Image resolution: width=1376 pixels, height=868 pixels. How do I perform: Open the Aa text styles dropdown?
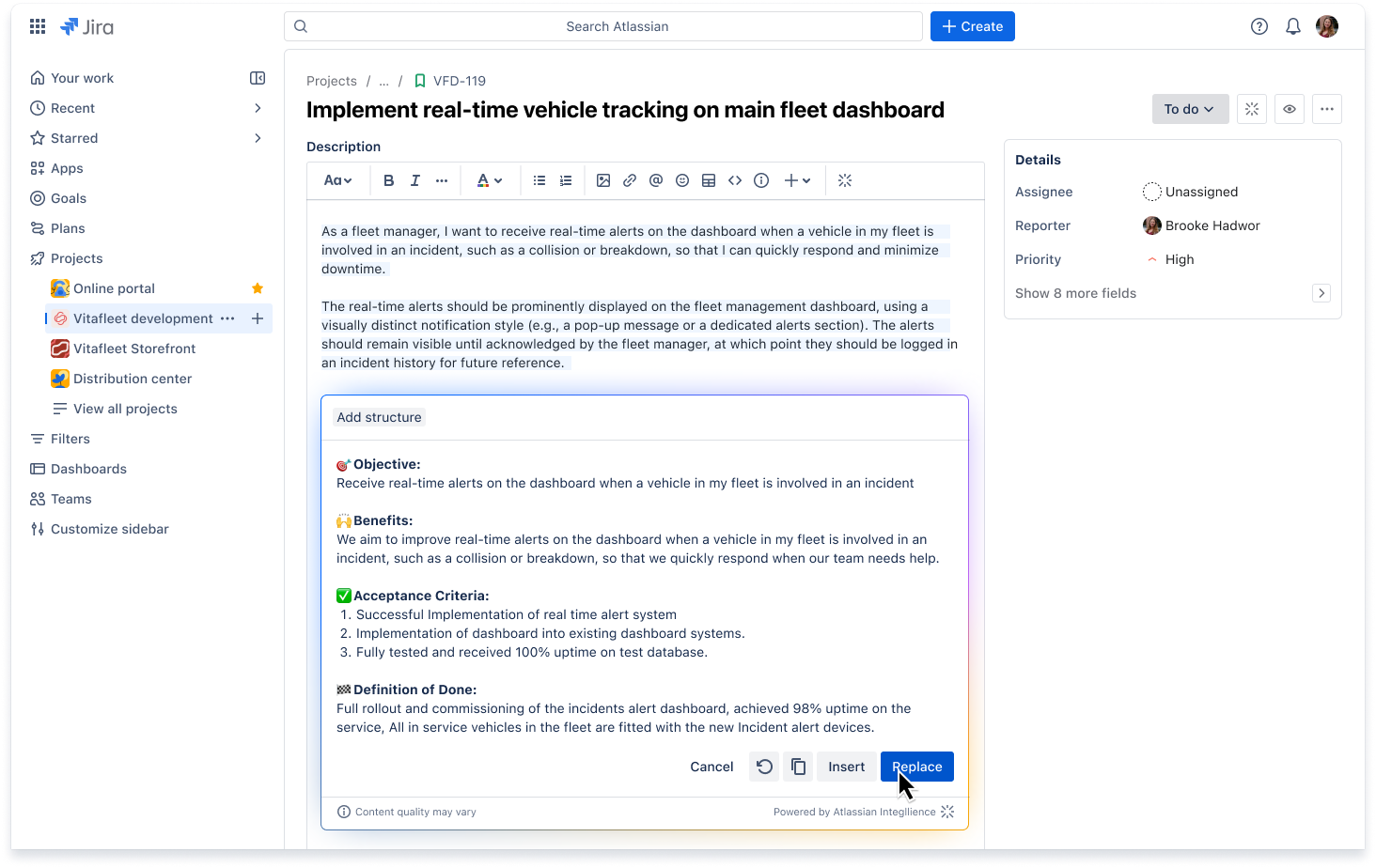pyautogui.click(x=338, y=180)
